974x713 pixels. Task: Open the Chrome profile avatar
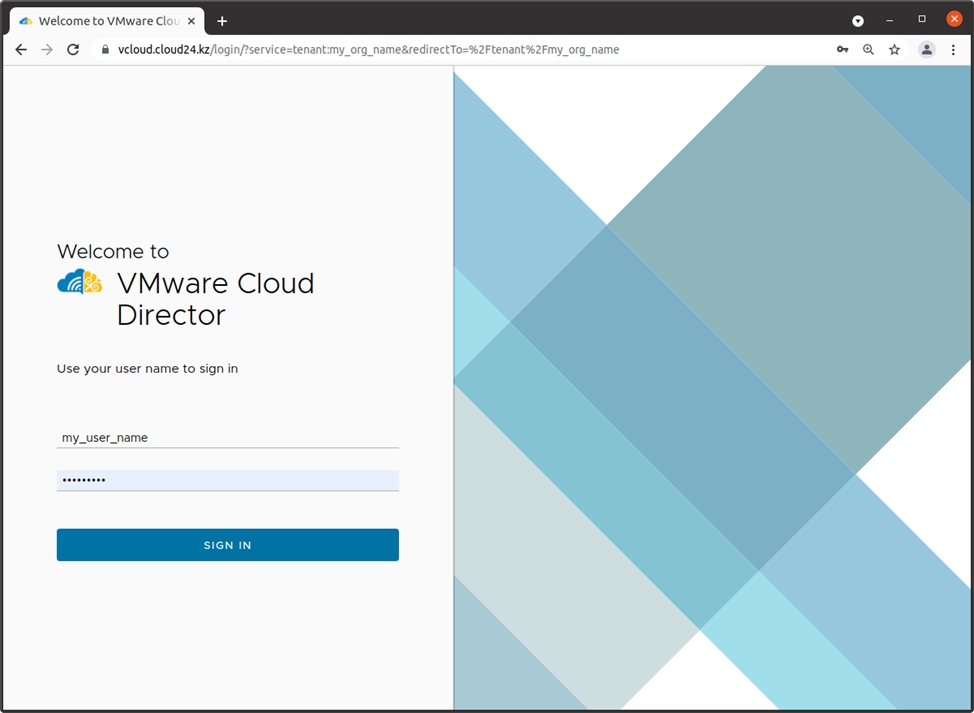pyautogui.click(x=927, y=49)
